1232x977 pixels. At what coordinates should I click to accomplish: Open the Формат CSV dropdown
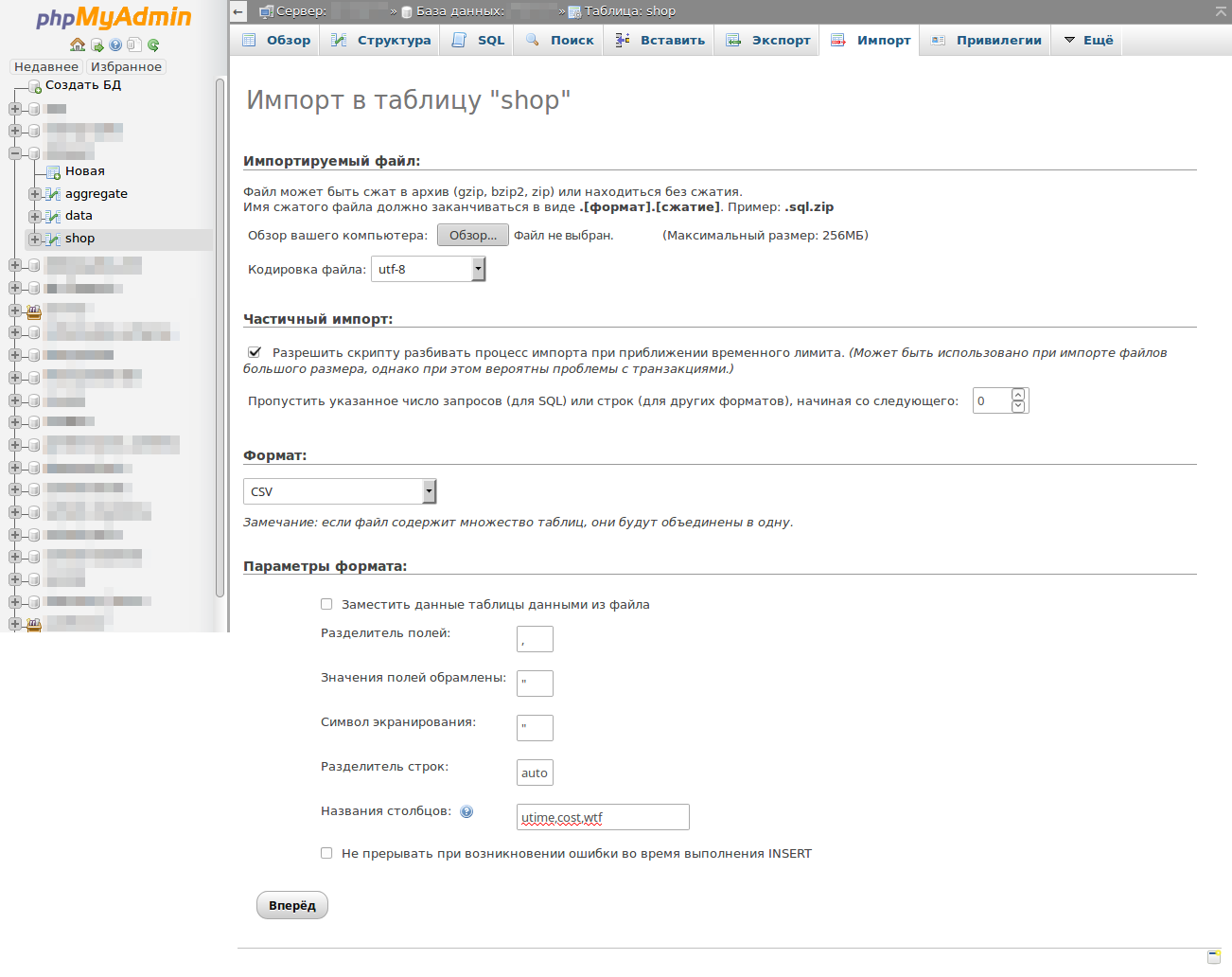(340, 491)
